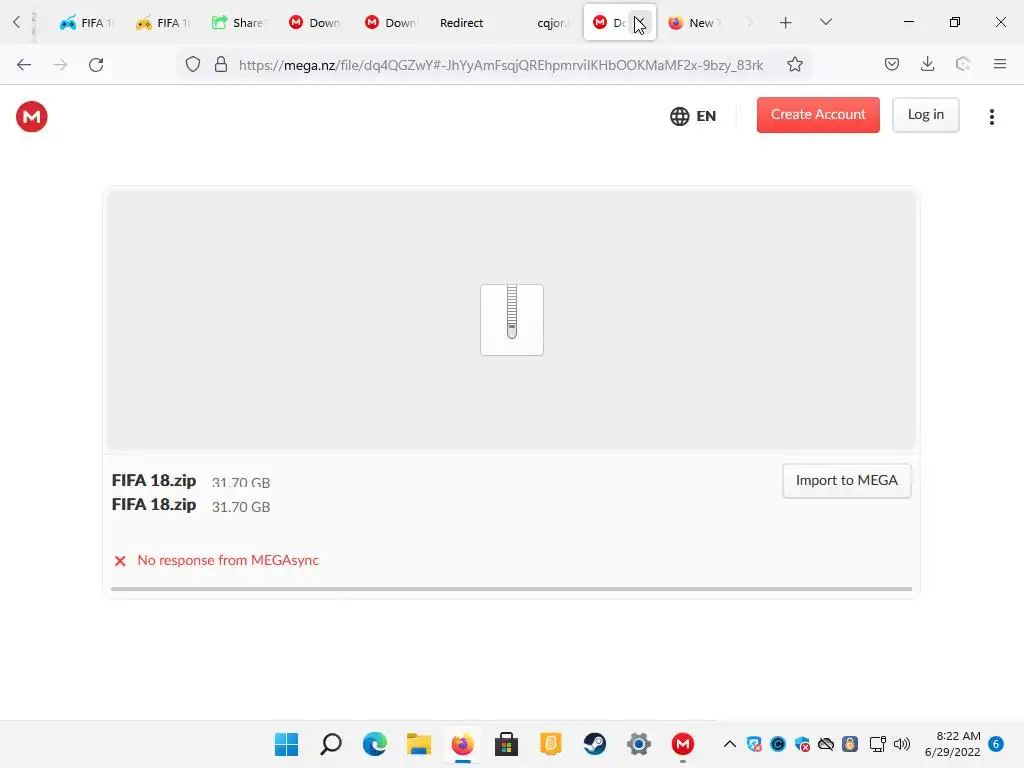The width and height of the screenshot is (1024, 768).
Task: Open the browser downloads panel
Action: (927, 64)
